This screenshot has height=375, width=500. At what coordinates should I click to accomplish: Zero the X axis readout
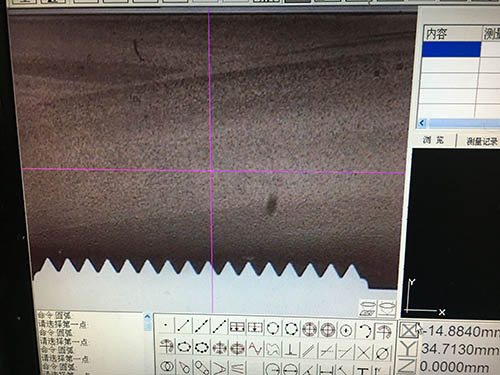pyautogui.click(x=408, y=331)
